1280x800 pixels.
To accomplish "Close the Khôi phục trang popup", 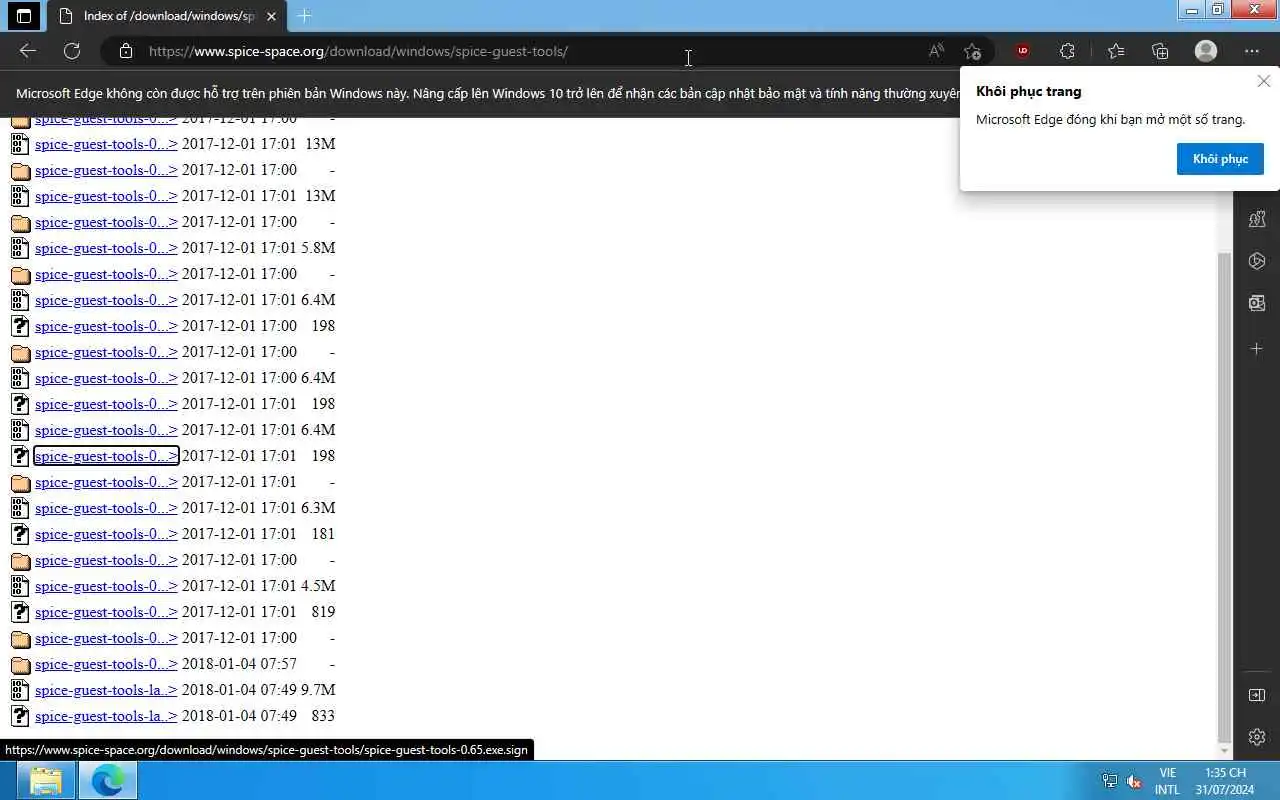I will click(x=1263, y=81).
